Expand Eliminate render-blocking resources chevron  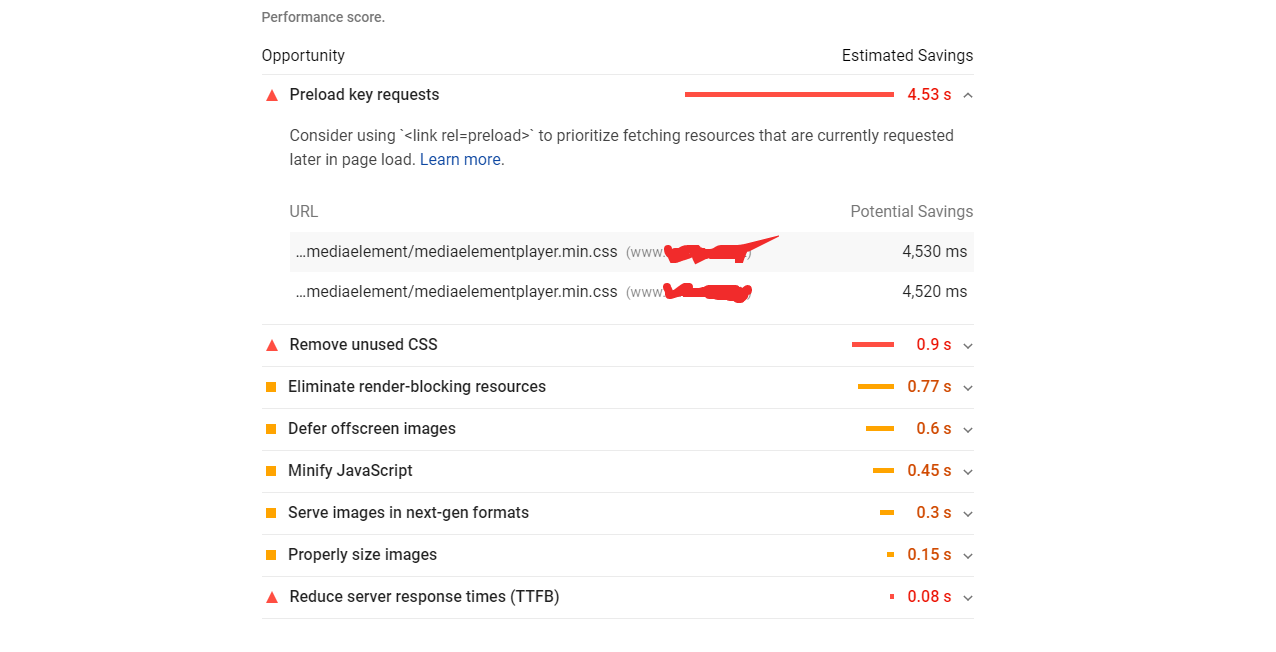tap(967, 388)
